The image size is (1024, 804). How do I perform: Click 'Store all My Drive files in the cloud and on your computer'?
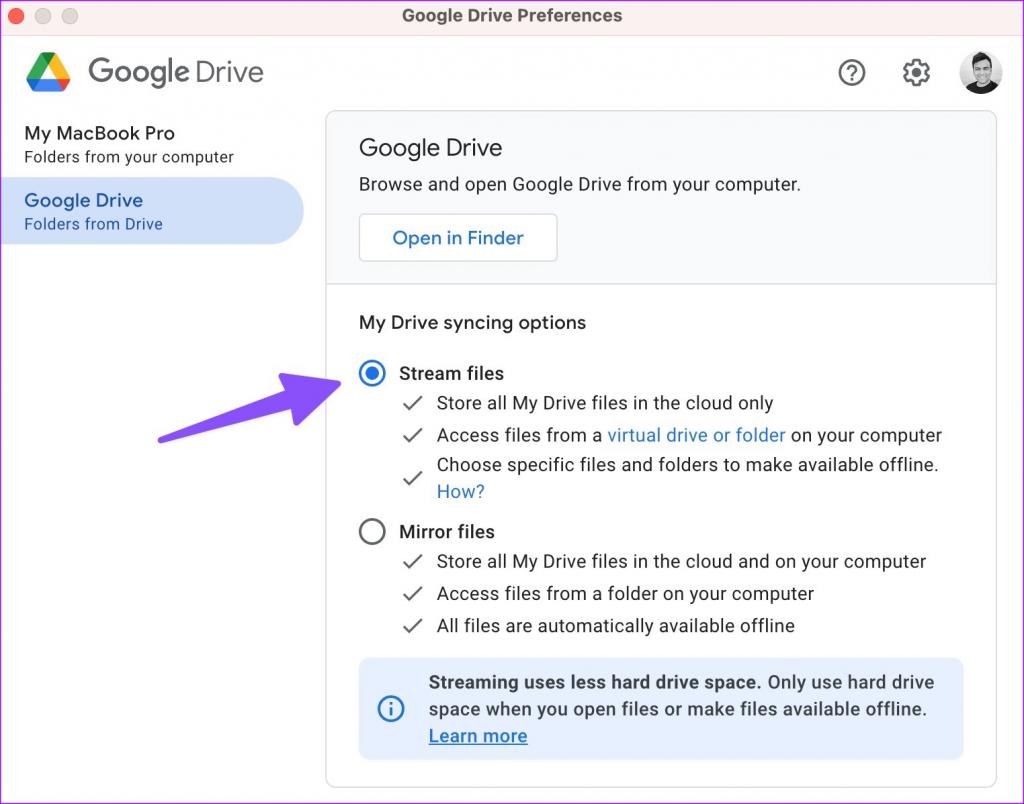click(681, 562)
